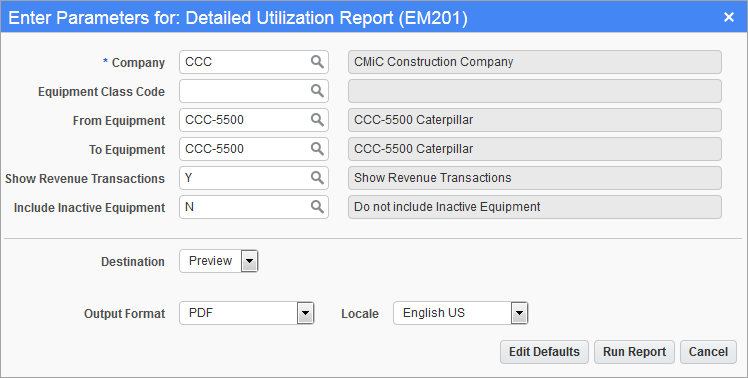Click the To Equipment search magnifier
Screen dimensions: 748x378
point(317,149)
